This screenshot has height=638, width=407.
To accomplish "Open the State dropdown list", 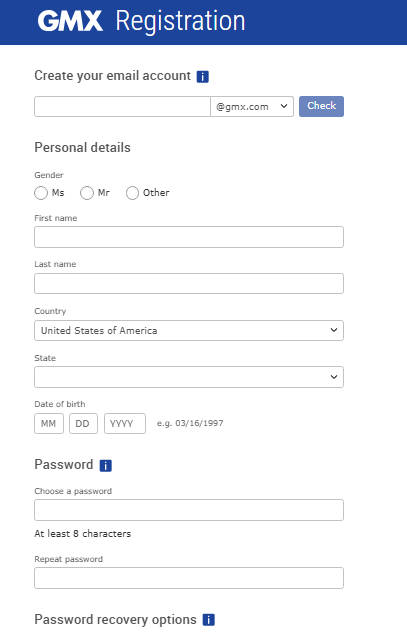I will (x=189, y=377).
